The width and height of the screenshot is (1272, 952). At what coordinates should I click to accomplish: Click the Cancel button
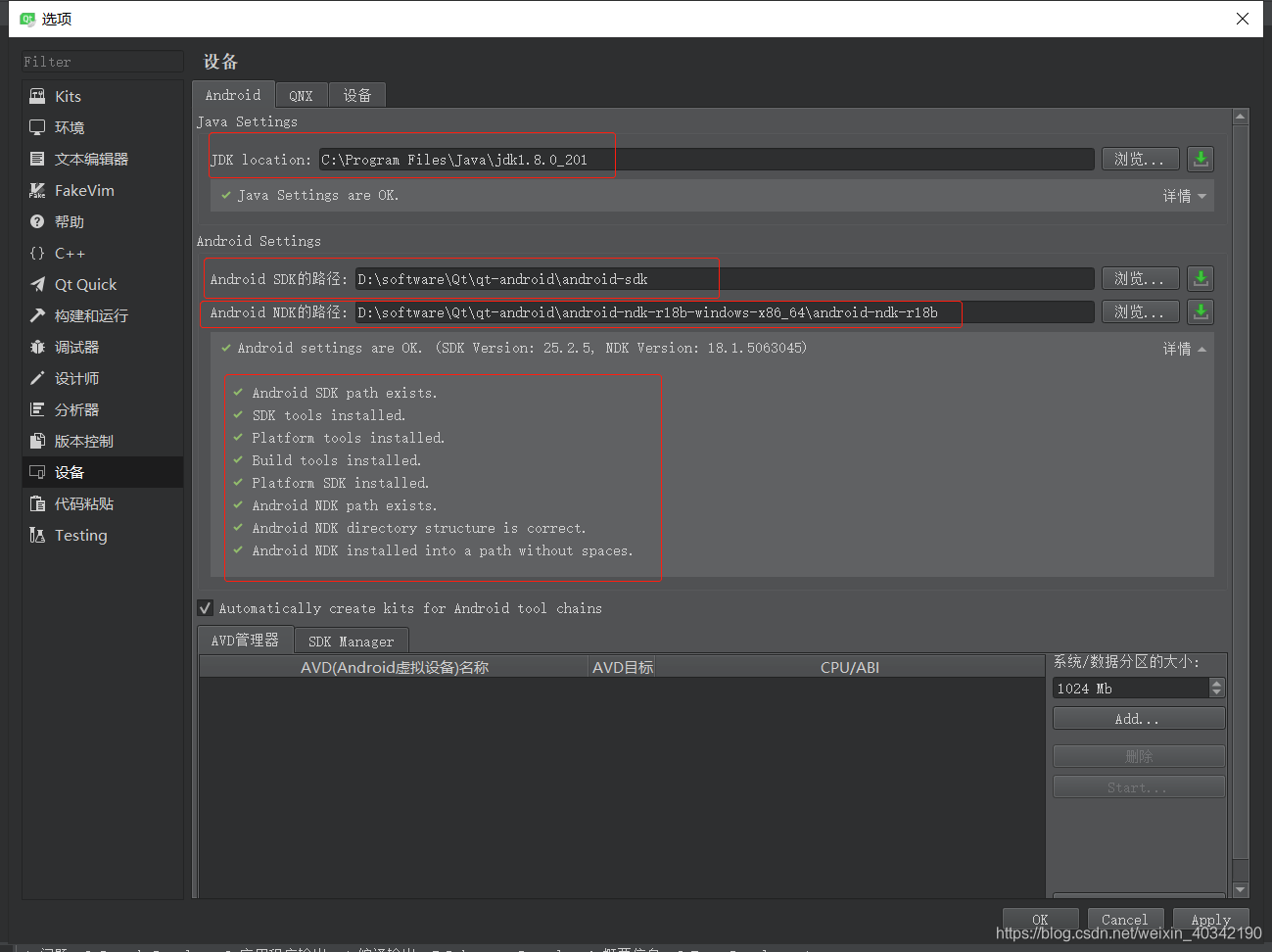pos(1125,920)
